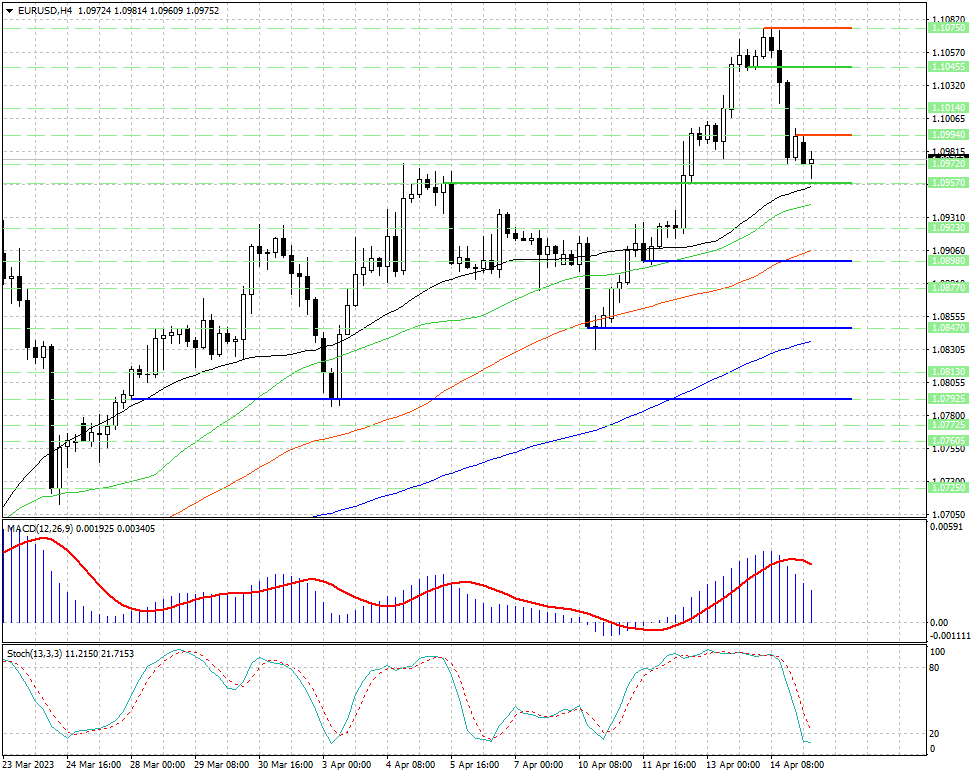Click the 11 Apr 16:00 date label
This screenshot has height=776, width=972.
pyautogui.click(x=669, y=765)
